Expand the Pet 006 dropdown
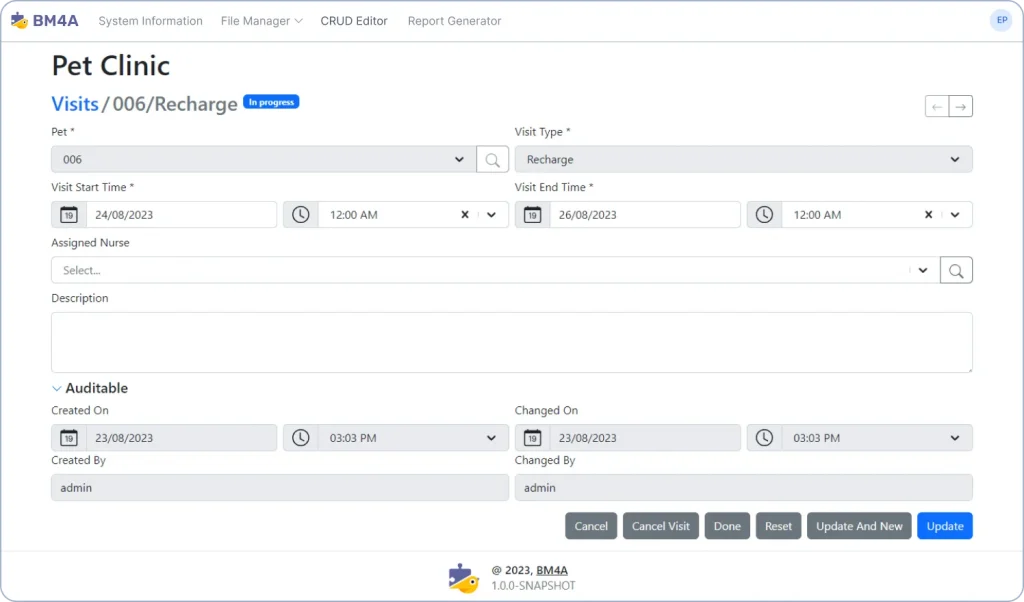The height and width of the screenshot is (602, 1024). (x=459, y=159)
